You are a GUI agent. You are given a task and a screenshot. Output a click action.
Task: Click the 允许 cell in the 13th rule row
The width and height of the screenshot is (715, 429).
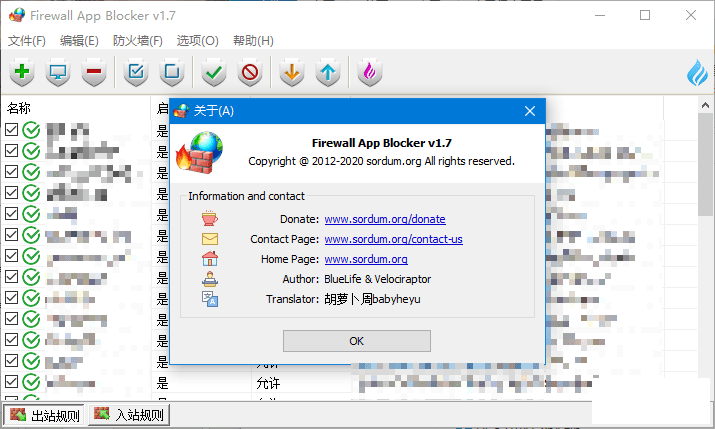pyautogui.click(x=268, y=383)
